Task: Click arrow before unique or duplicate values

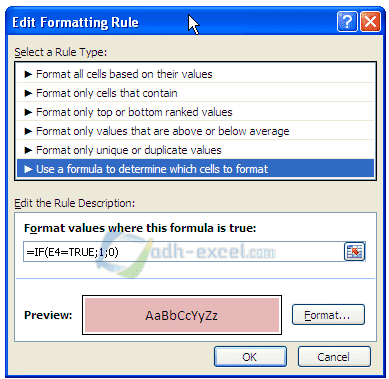Action: click(x=28, y=150)
